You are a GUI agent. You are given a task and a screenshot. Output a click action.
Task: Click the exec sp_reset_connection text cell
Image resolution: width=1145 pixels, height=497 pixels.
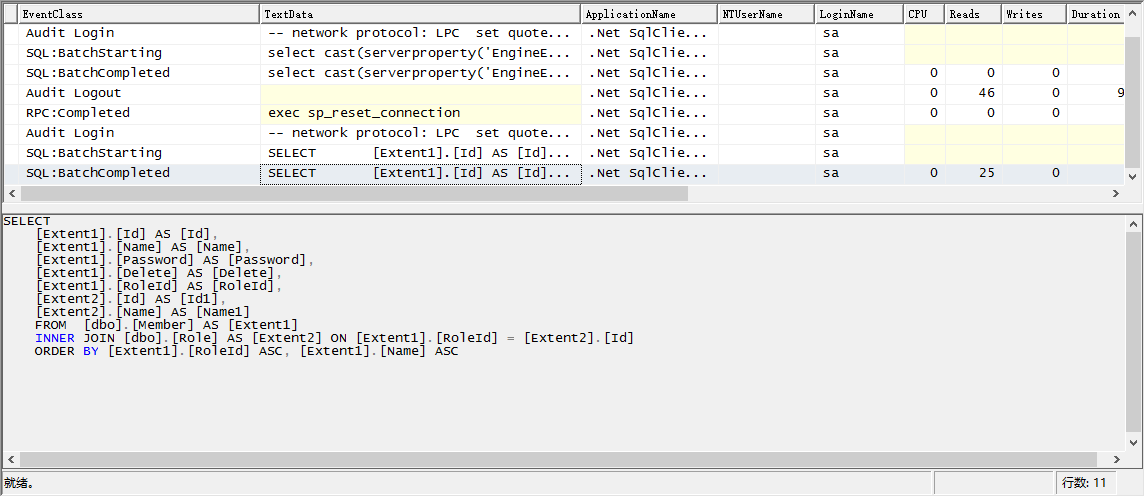point(420,113)
